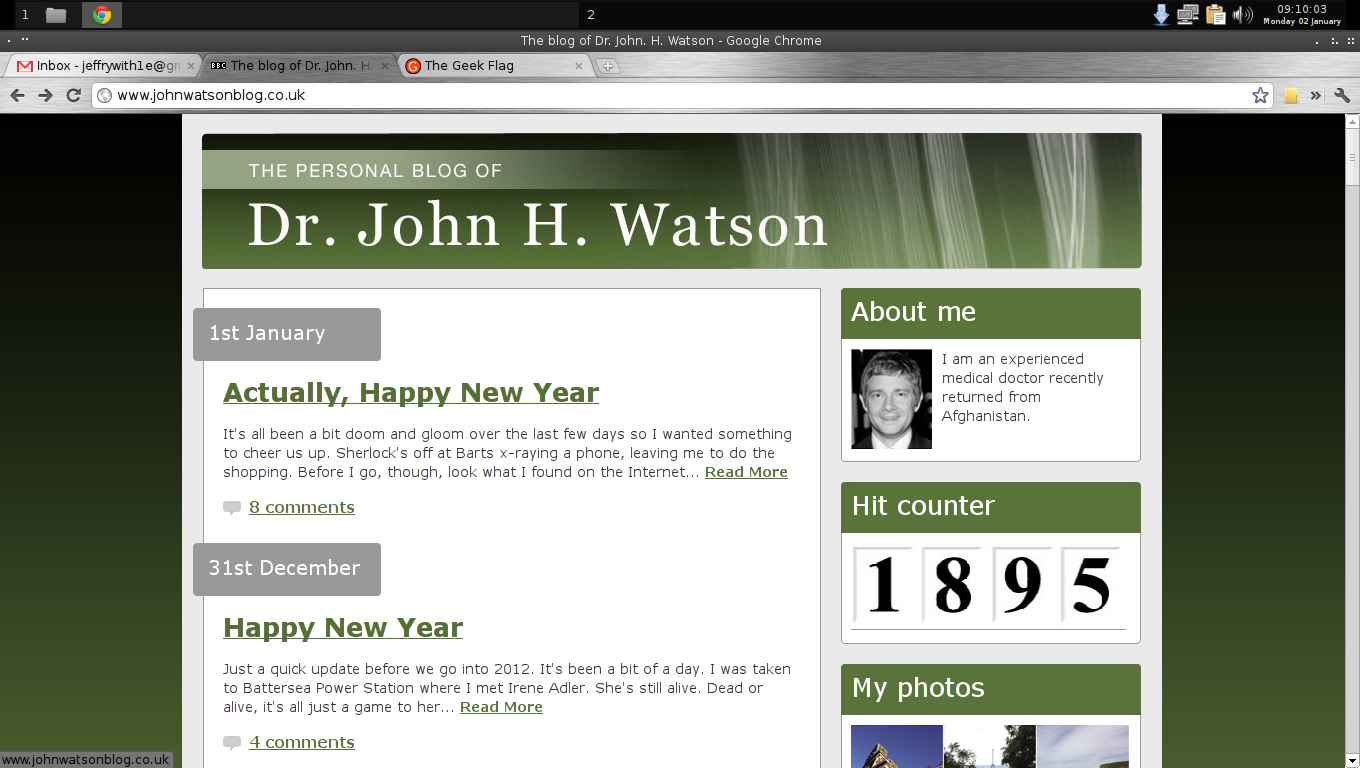Click the BBC favicon on the blog tab
Image resolution: width=1360 pixels, height=768 pixels.
219,65
